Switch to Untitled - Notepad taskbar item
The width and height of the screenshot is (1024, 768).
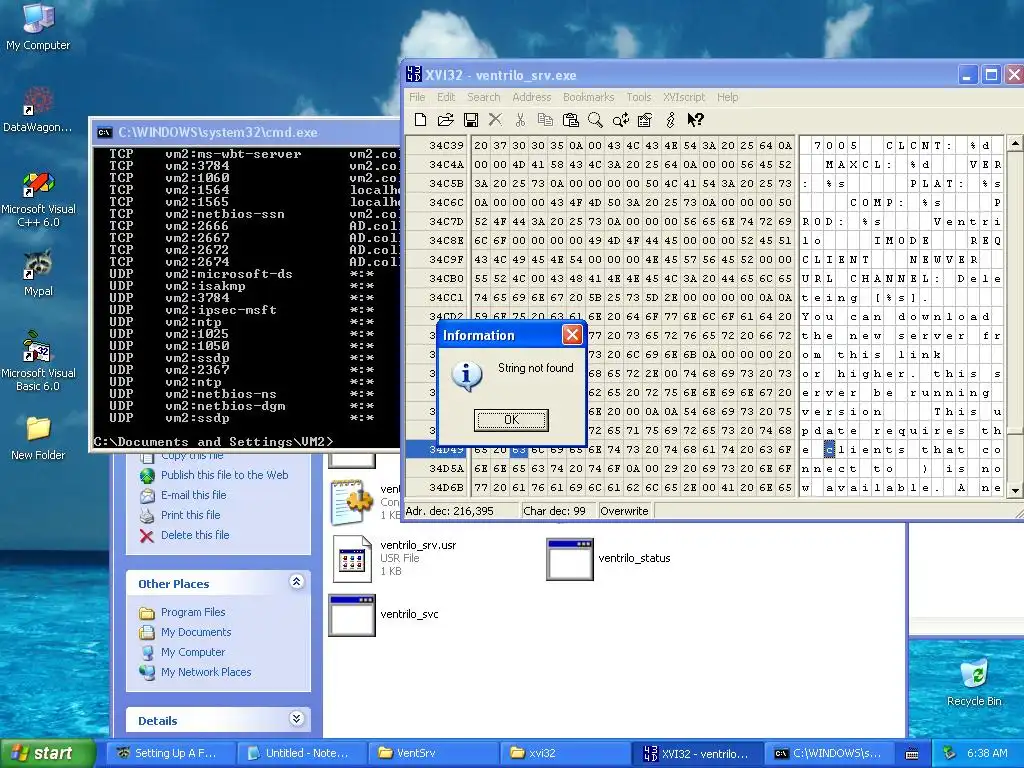[x=300, y=753]
